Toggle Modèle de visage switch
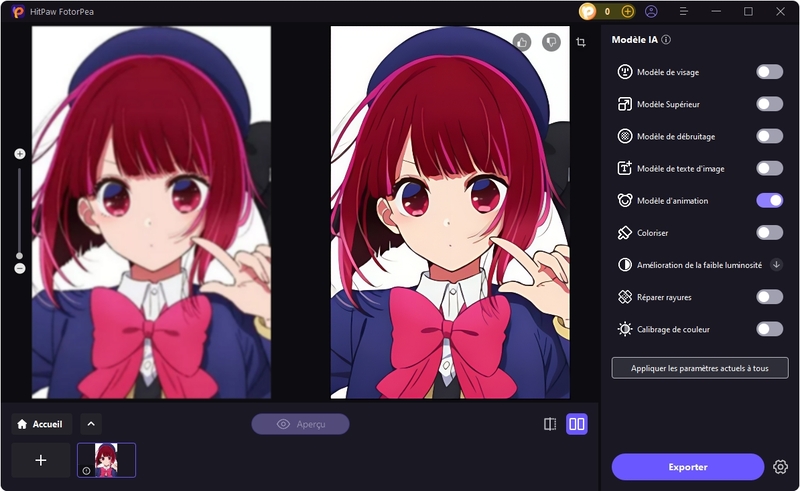 click(x=769, y=72)
